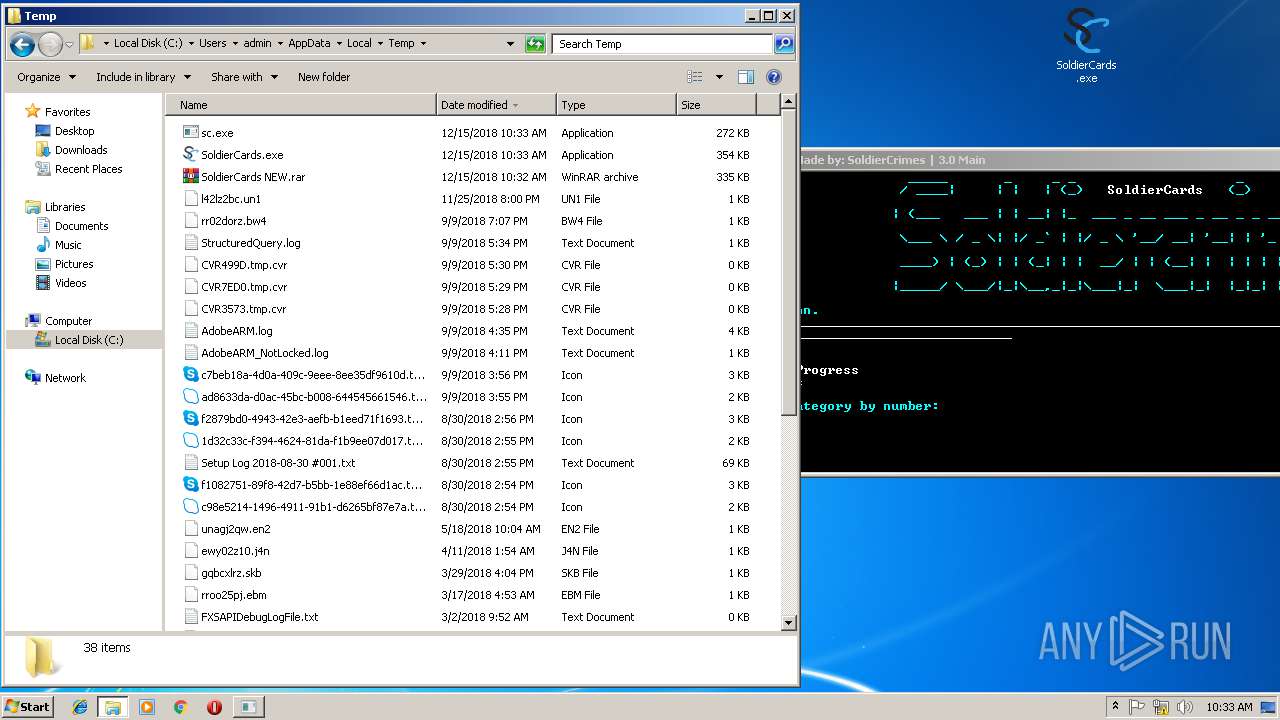Select the sc.exe file icon
This screenshot has height=720, width=1280.
pos(191,133)
